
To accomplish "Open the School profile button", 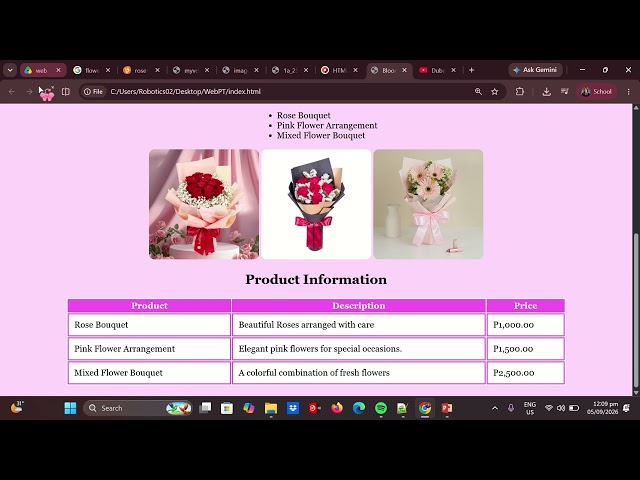I will 596,91.
